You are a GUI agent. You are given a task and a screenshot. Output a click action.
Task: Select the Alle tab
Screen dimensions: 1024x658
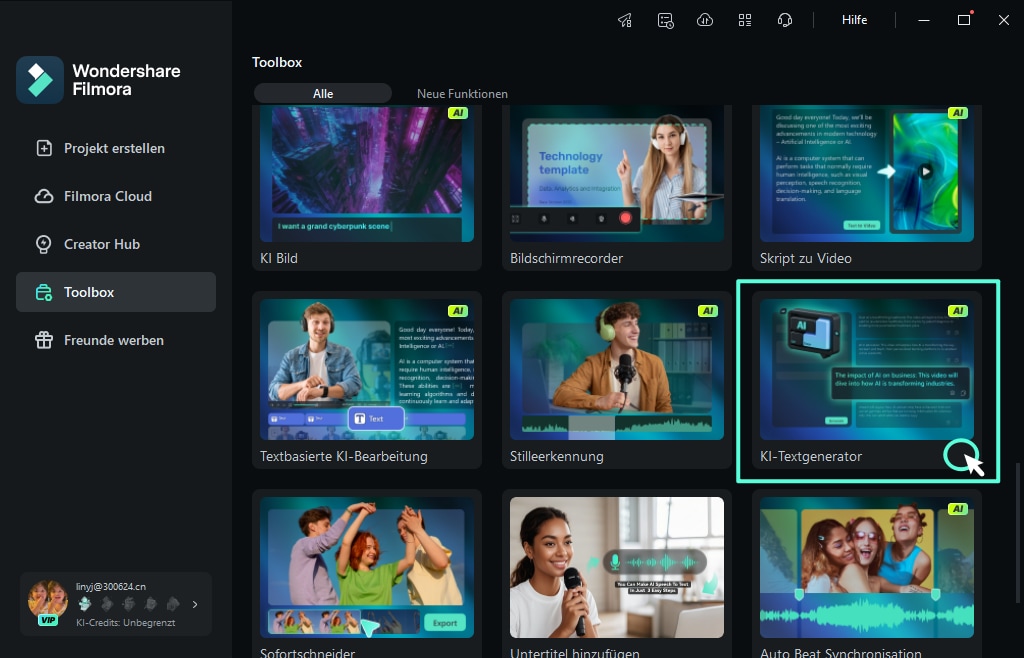(323, 94)
